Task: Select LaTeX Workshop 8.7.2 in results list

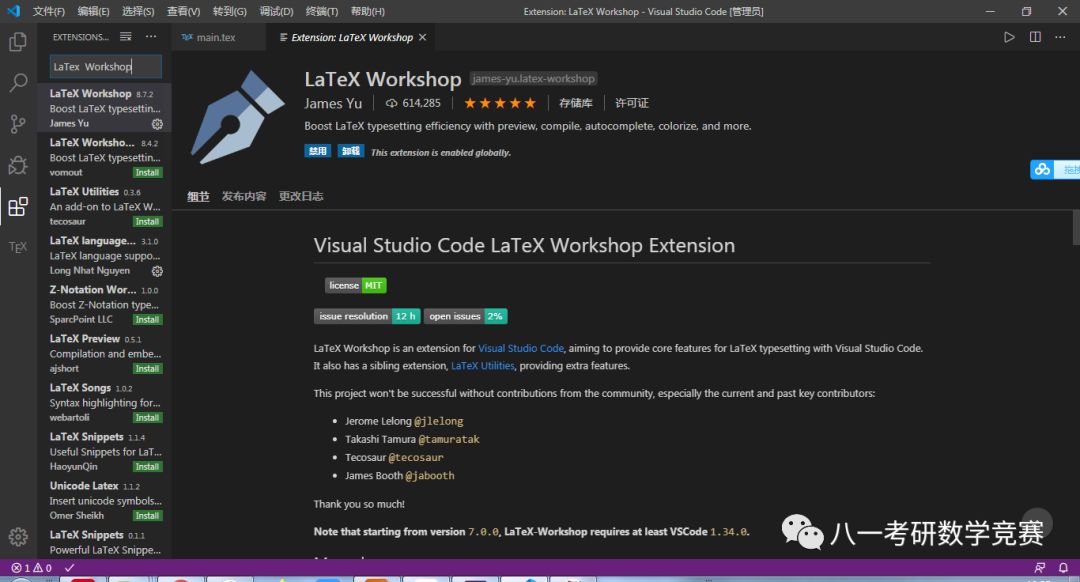Action: point(105,108)
